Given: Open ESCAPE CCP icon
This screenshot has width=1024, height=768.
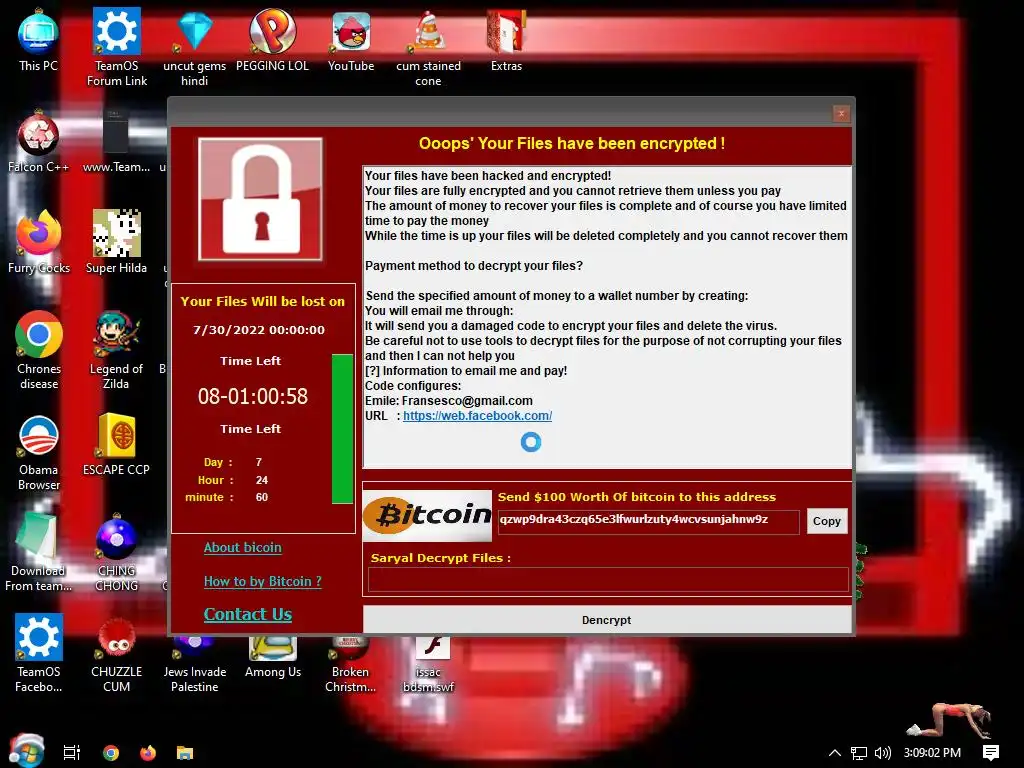Looking at the screenshot, I should tap(116, 444).
